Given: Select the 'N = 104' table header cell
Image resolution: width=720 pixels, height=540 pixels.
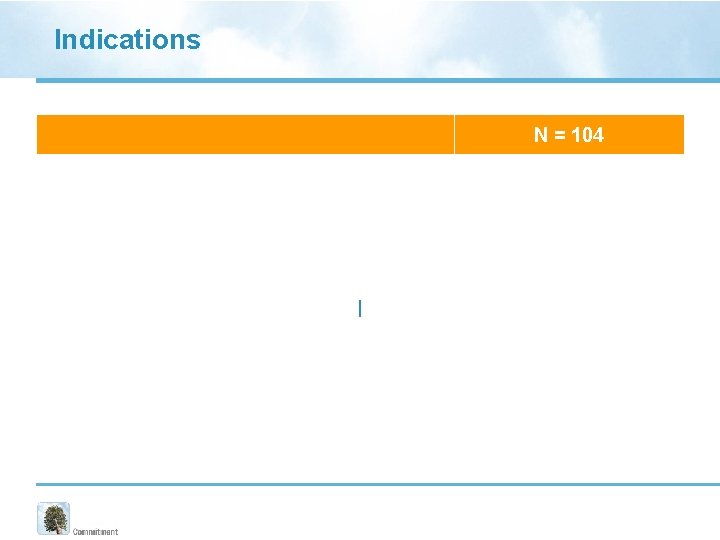Looking at the screenshot, I should 569,135.
